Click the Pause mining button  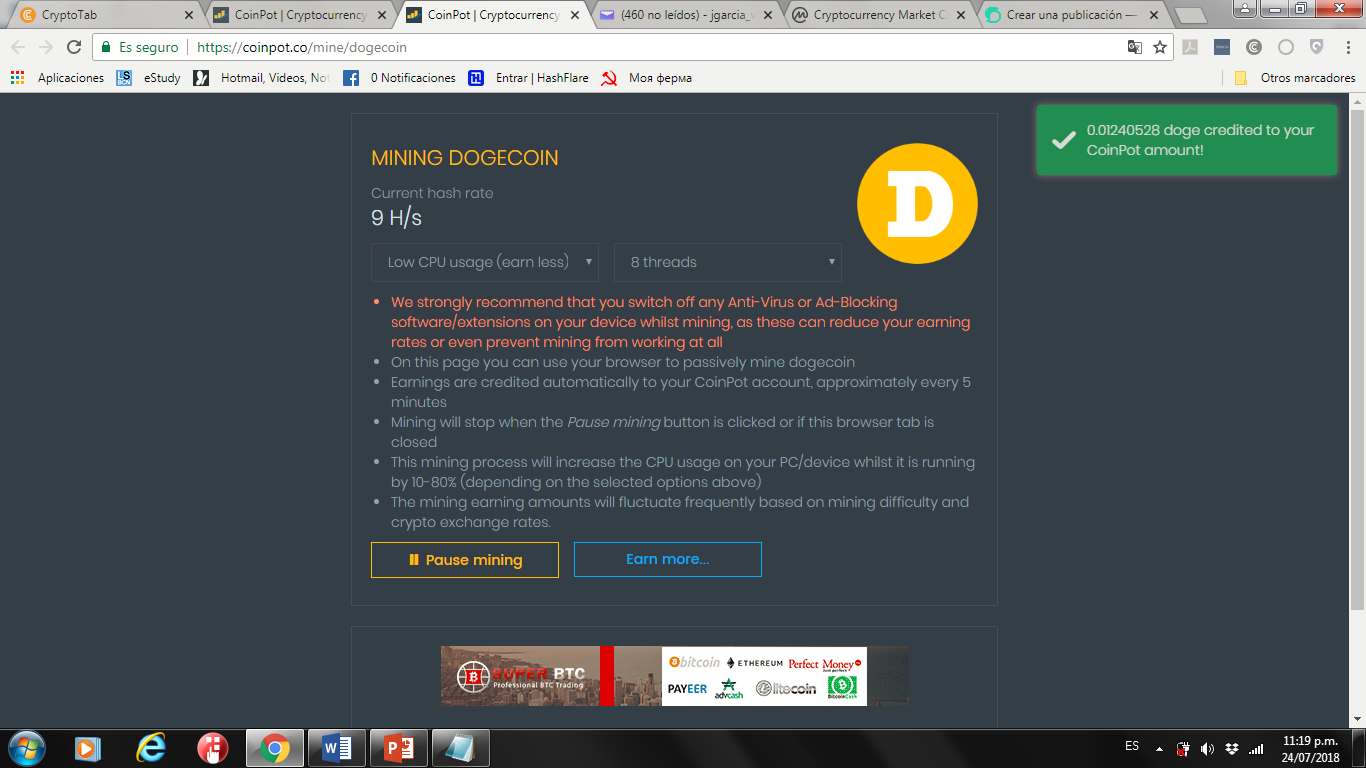click(465, 560)
